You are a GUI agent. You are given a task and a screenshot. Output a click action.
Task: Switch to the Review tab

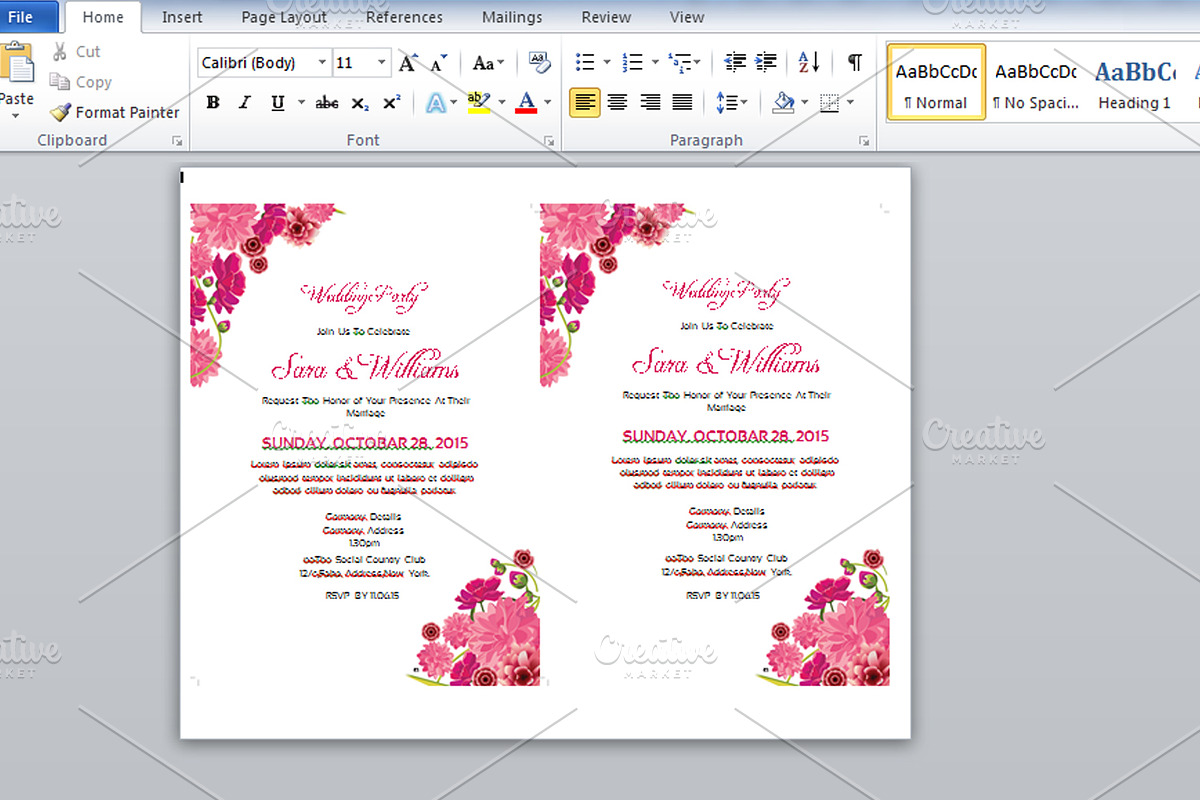point(606,17)
